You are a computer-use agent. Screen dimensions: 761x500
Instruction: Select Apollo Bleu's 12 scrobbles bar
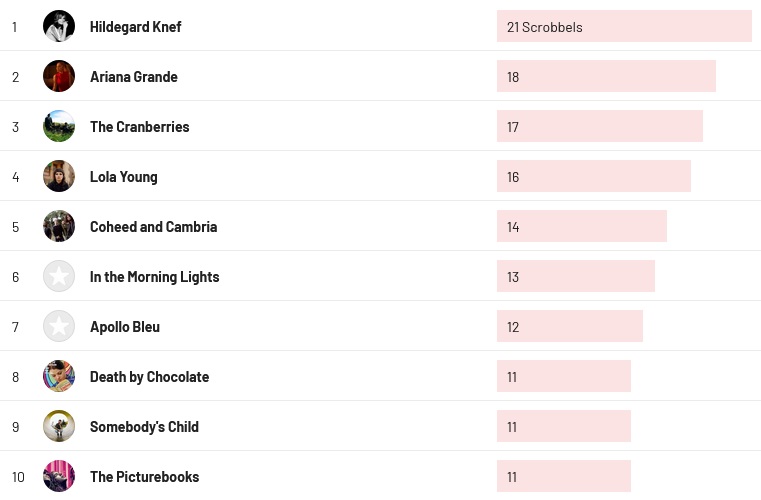569,327
